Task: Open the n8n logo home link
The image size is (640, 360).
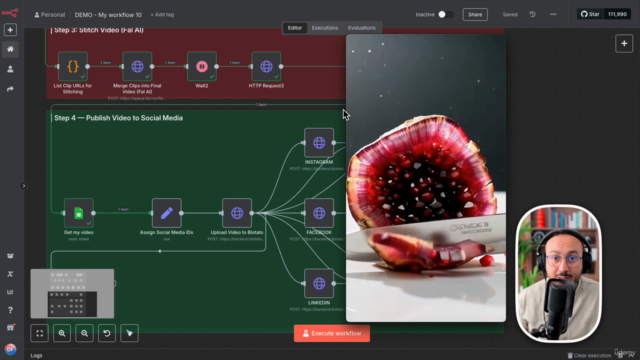Action: click(x=10, y=13)
